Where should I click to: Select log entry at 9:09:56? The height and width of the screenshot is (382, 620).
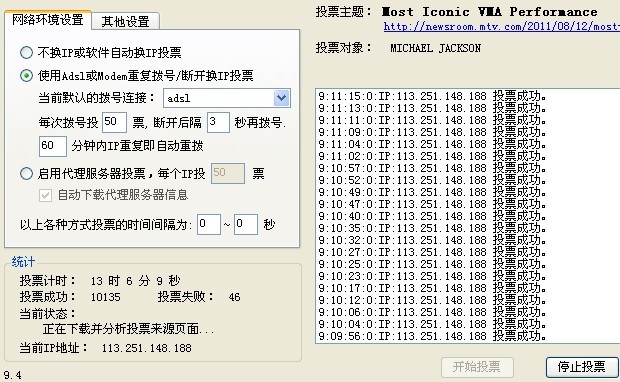click(432, 336)
